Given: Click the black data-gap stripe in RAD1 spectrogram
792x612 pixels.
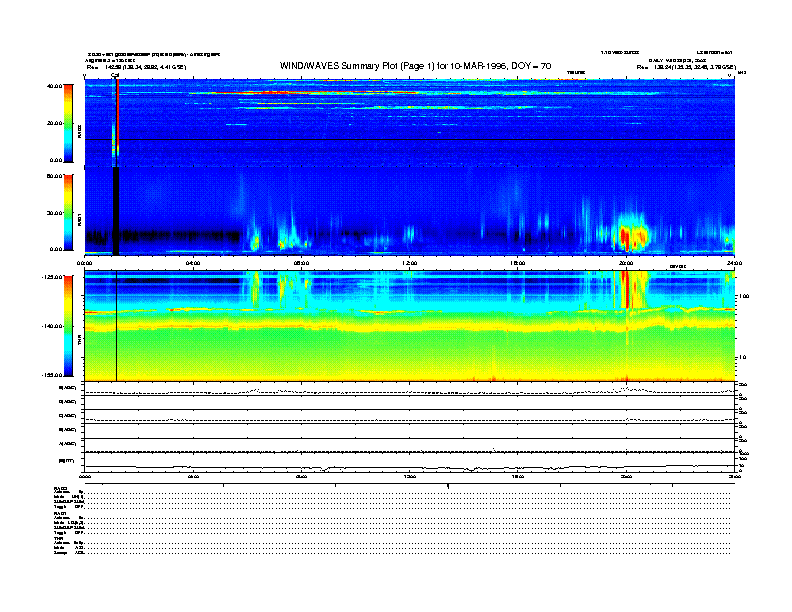Looking at the screenshot, I should (x=116, y=211).
